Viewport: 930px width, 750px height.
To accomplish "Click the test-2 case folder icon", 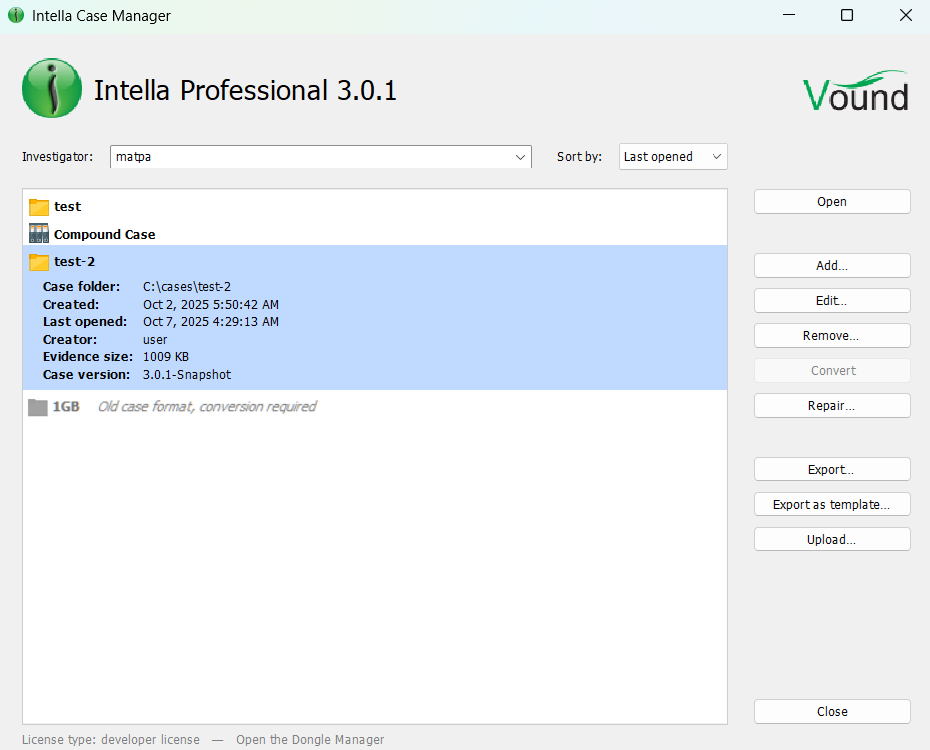I will 39,262.
